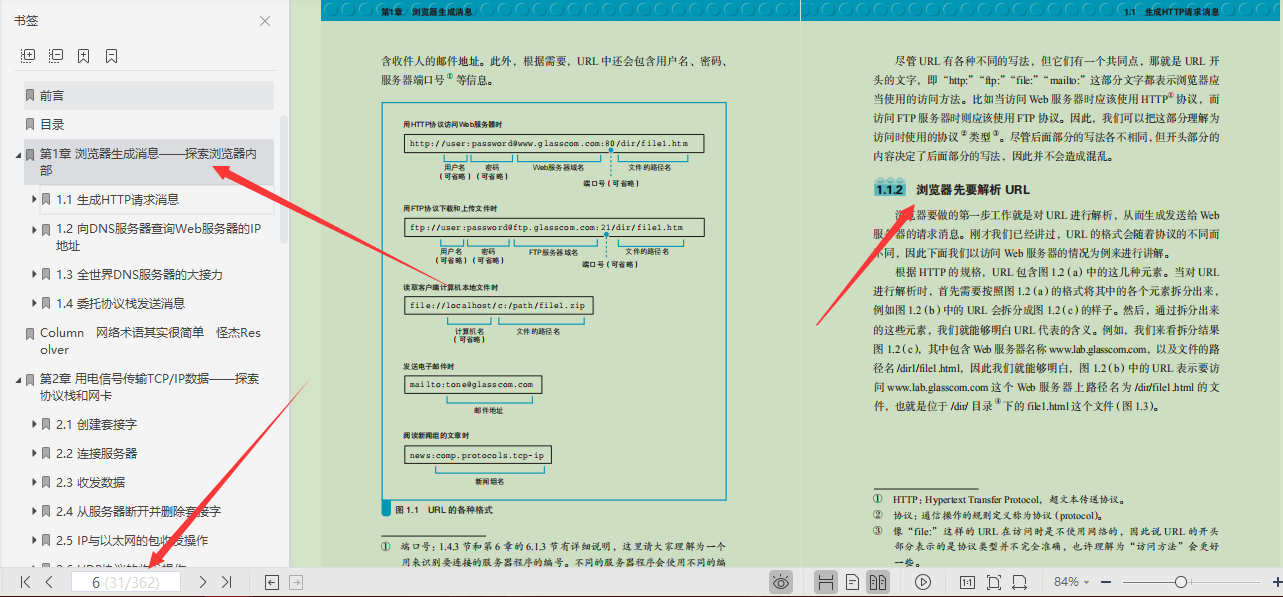
Task: Enable eye-protection reading mode
Action: (x=779, y=581)
